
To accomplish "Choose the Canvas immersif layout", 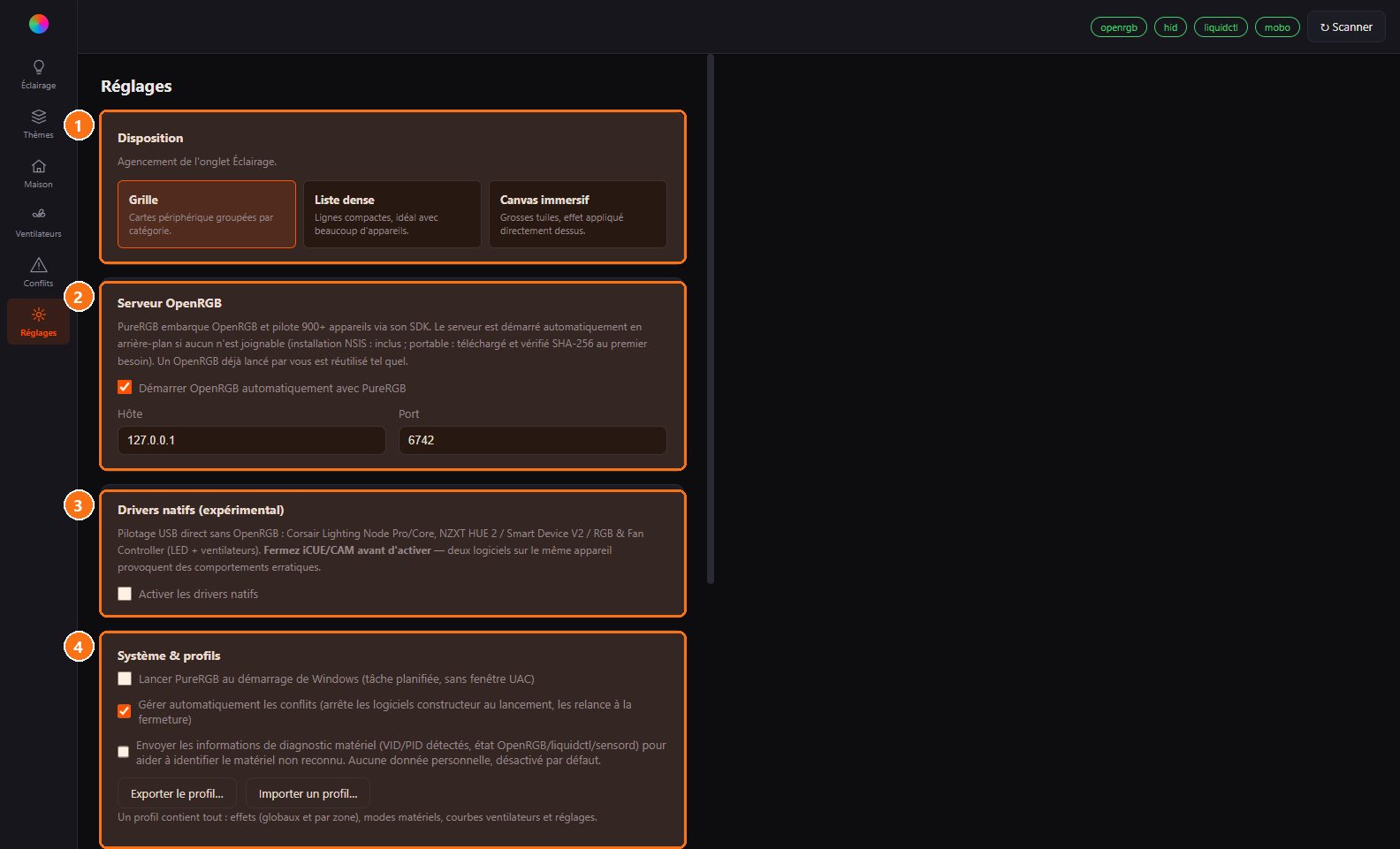I will pos(578,215).
